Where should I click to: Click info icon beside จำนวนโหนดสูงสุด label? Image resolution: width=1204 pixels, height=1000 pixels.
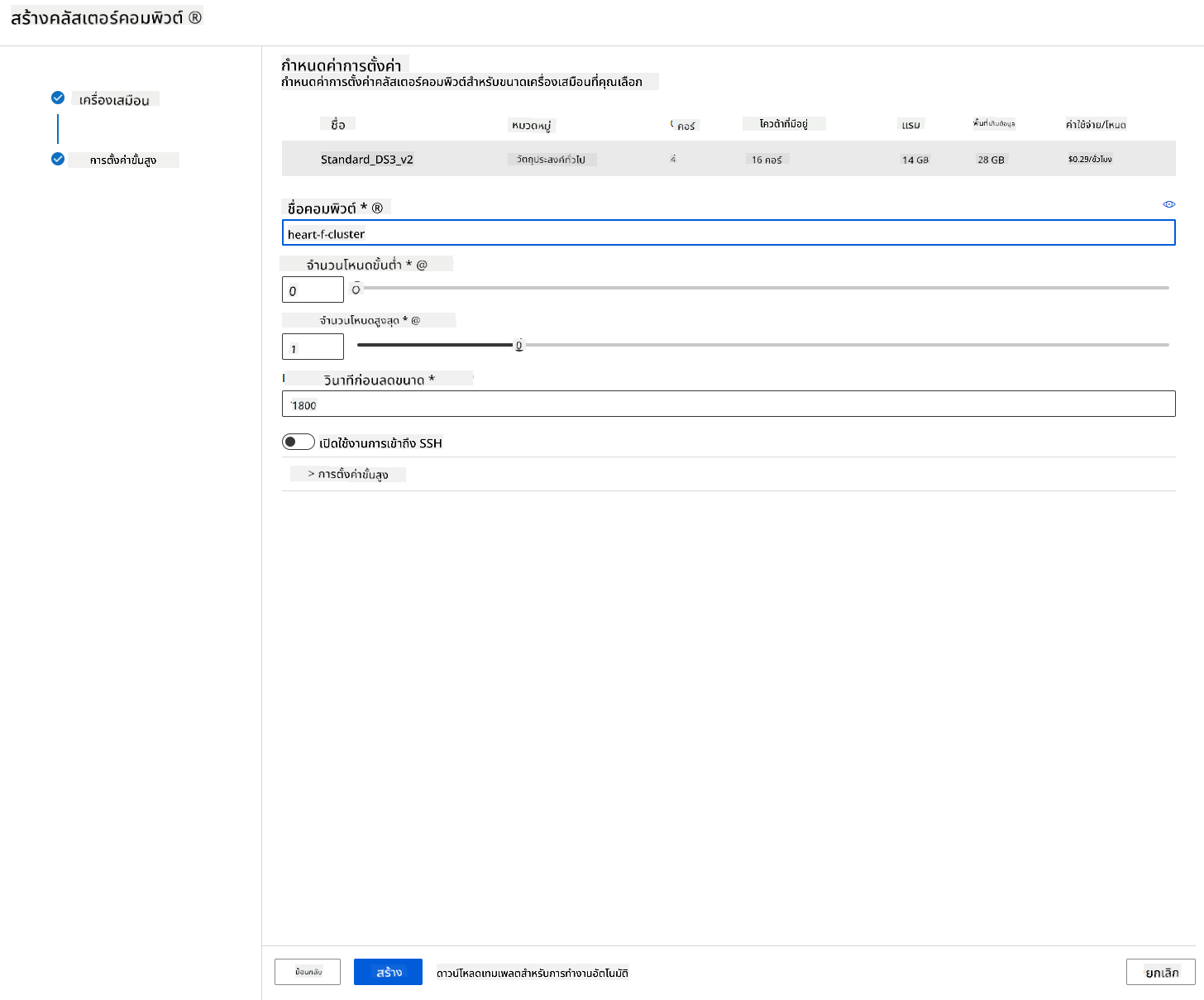[x=415, y=320]
